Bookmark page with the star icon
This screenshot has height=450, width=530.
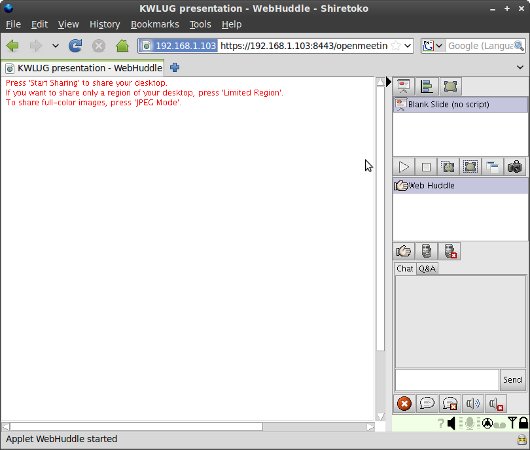coord(395,46)
